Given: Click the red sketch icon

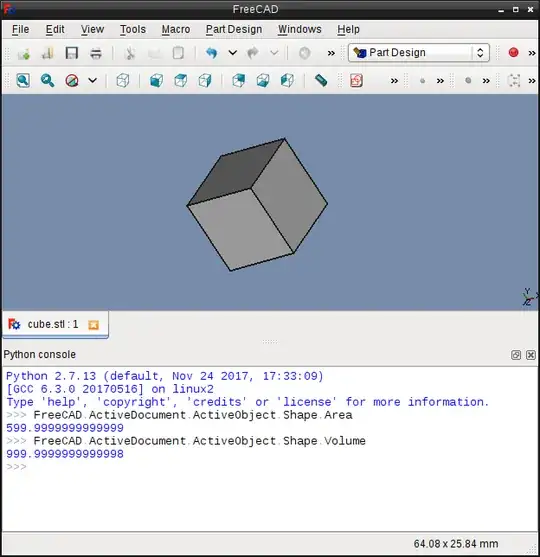Looking at the screenshot, I should 356,81.
